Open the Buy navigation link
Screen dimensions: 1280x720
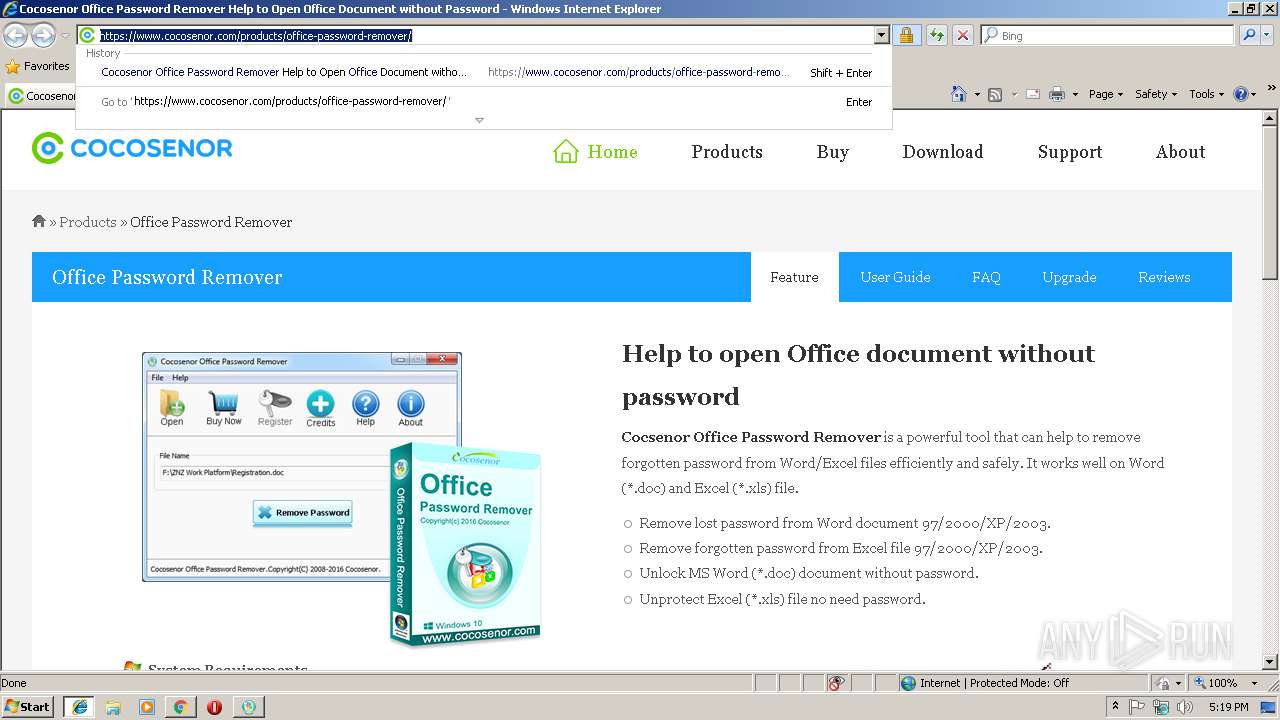click(x=832, y=152)
